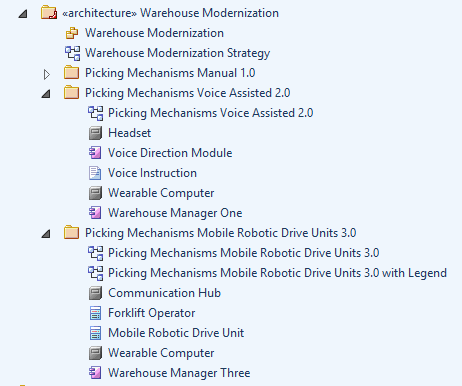Open the Picking Mechanisms Voice Assisted 2.0 diagram
Image resolution: width=462 pixels, height=386 pixels.
click(211, 113)
